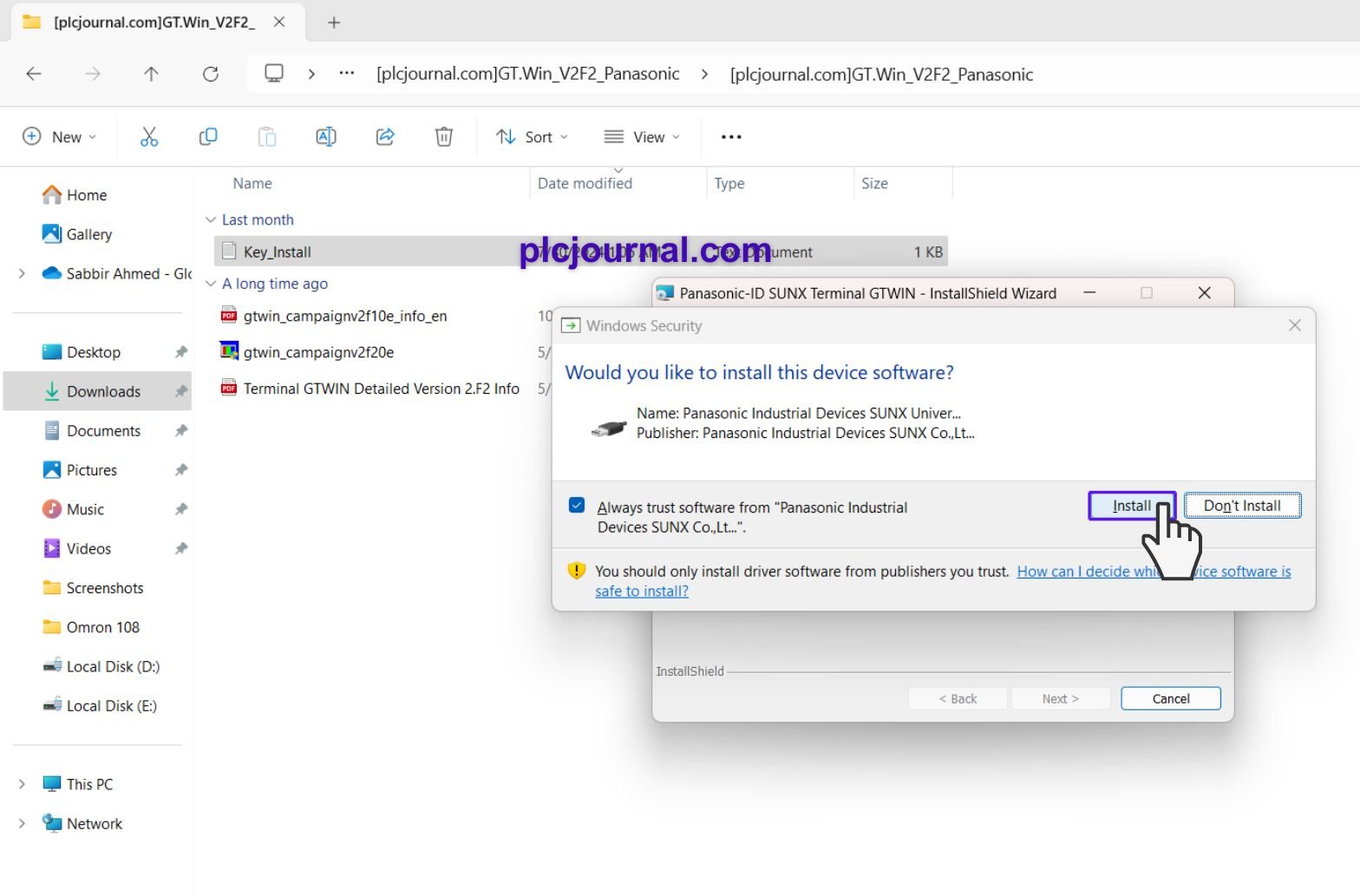
Task: Open the safe to install help link
Action: tap(642, 591)
